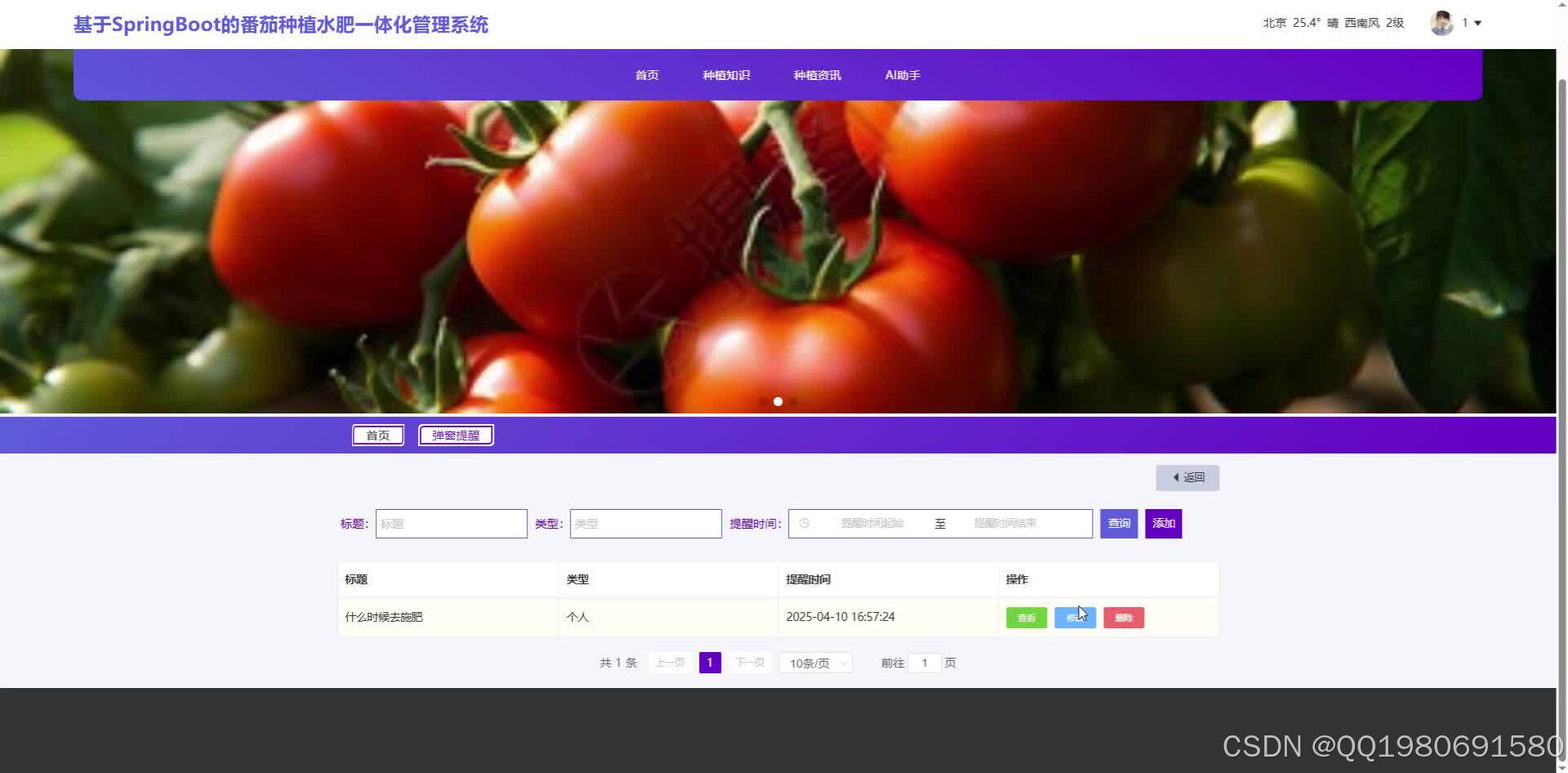Select the active carousel indicator dot
This screenshot has height=773, width=1568.
pyautogui.click(x=777, y=401)
